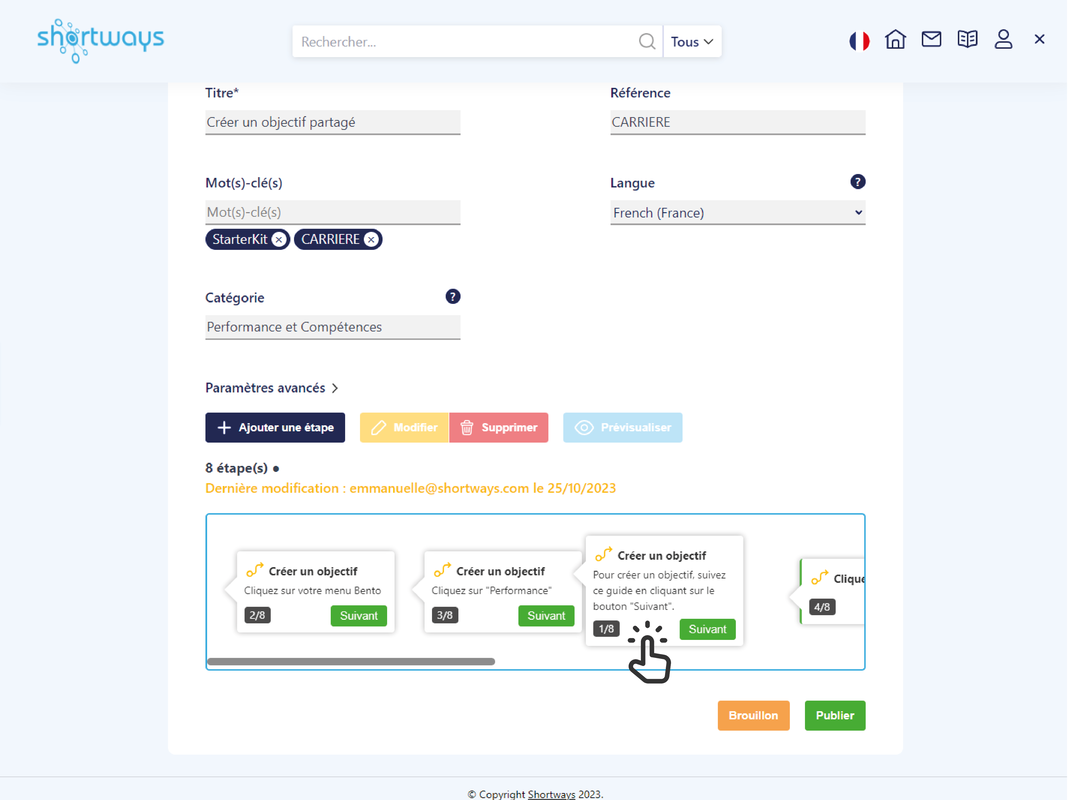1068x800 pixels.
Task: Click the help icon next to Catégorie
Action: pos(453,297)
